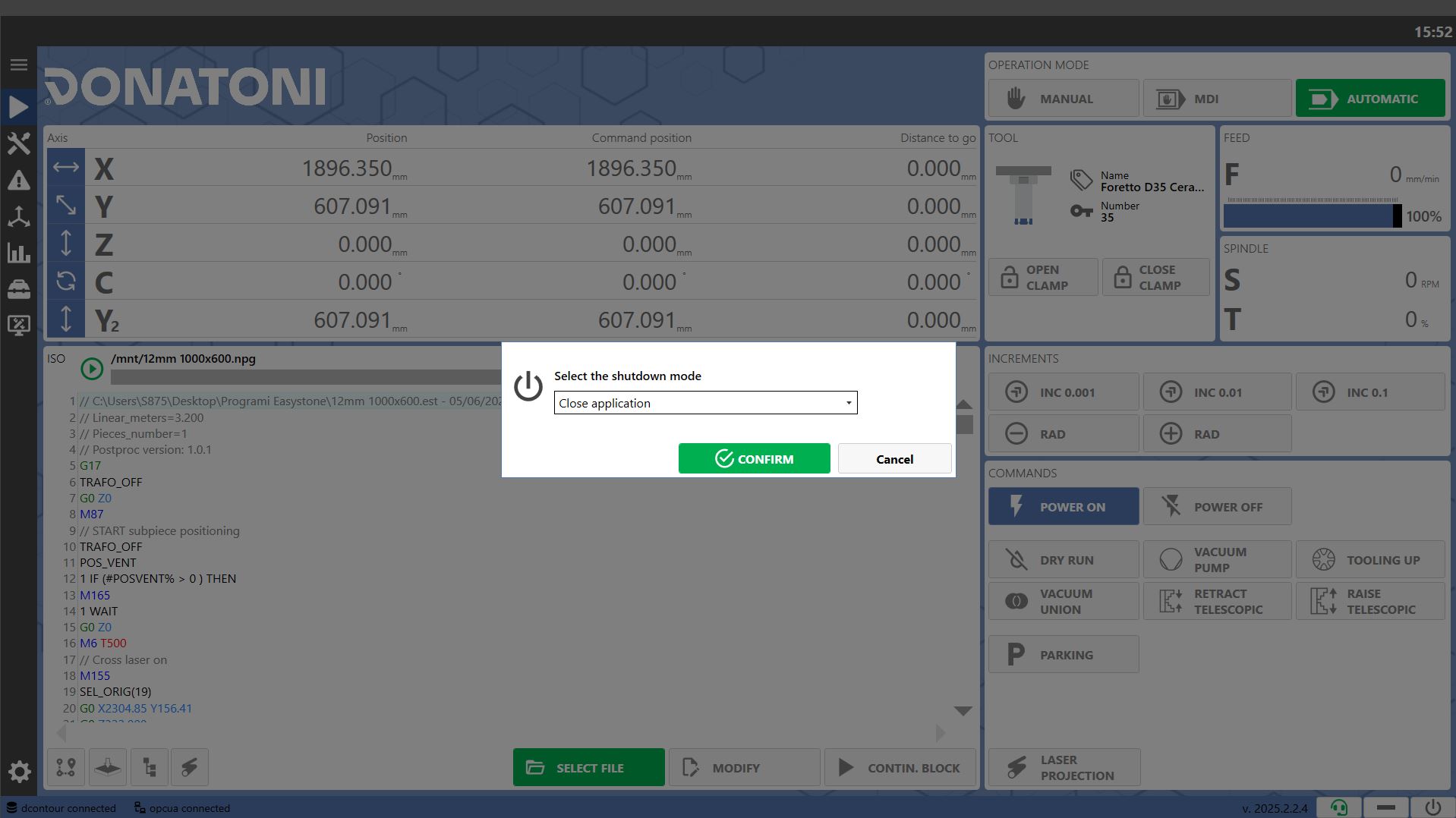Switch operation mode to MANUAL
This screenshot has width=1456, height=818.
pos(1064,99)
